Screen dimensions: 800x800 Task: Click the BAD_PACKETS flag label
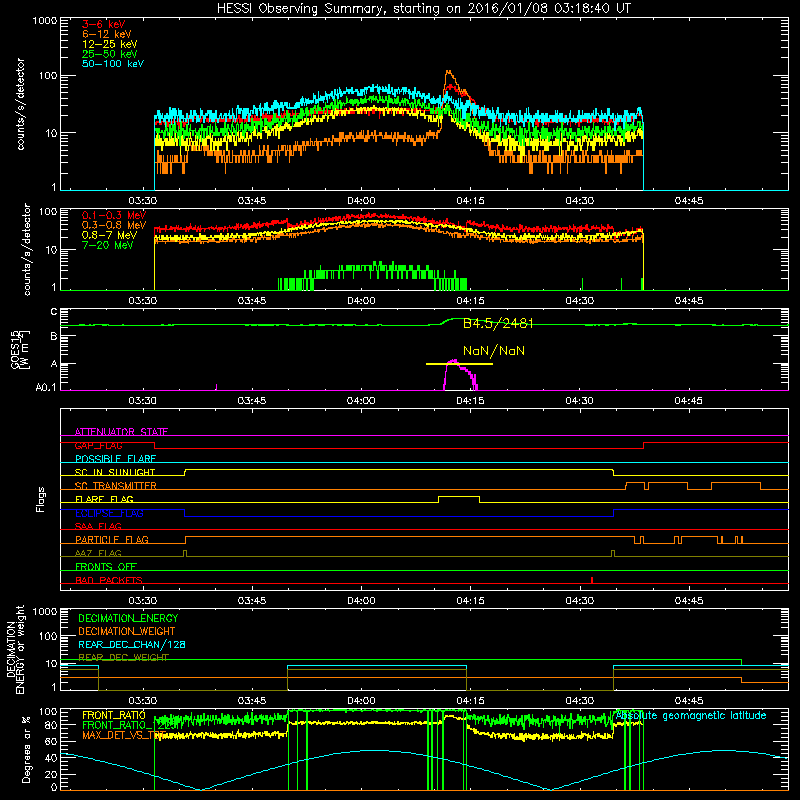click(109, 581)
